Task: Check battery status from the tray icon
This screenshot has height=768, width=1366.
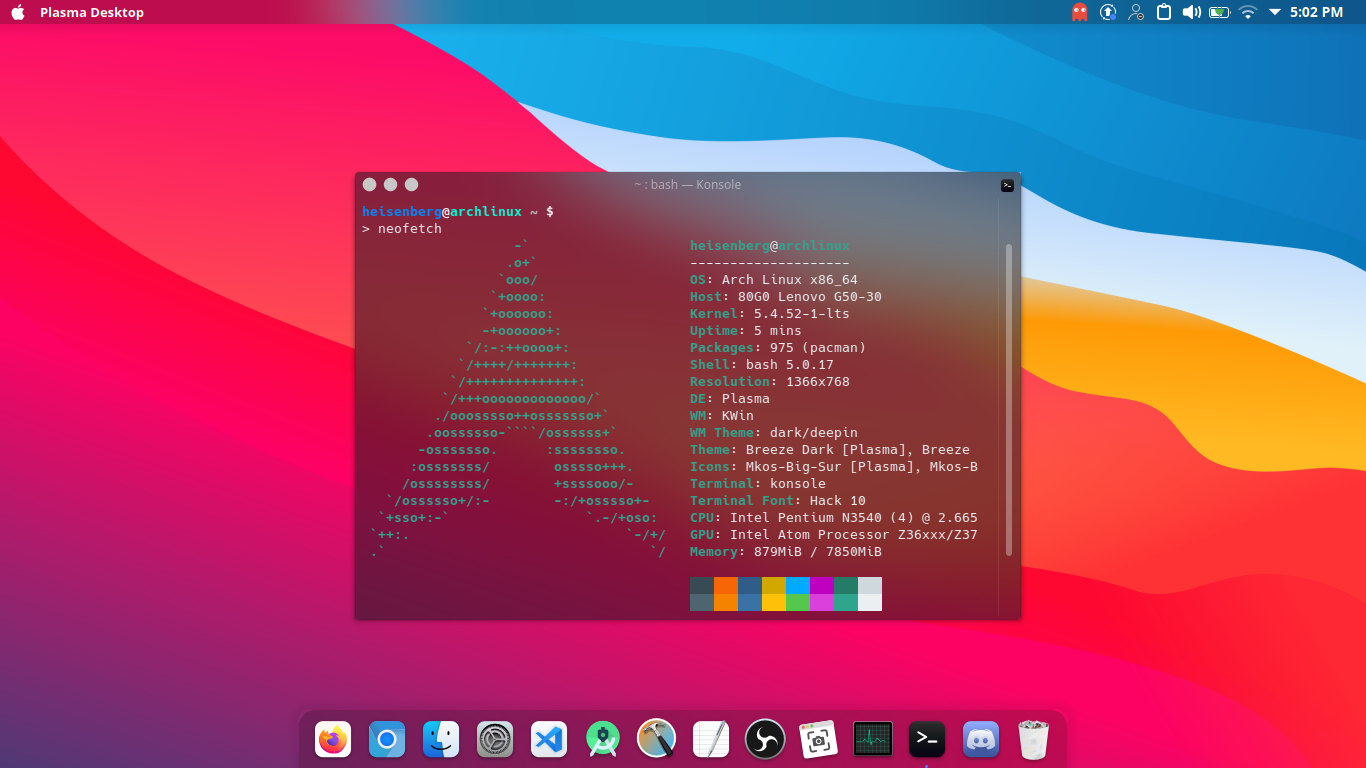Action: tap(1219, 12)
